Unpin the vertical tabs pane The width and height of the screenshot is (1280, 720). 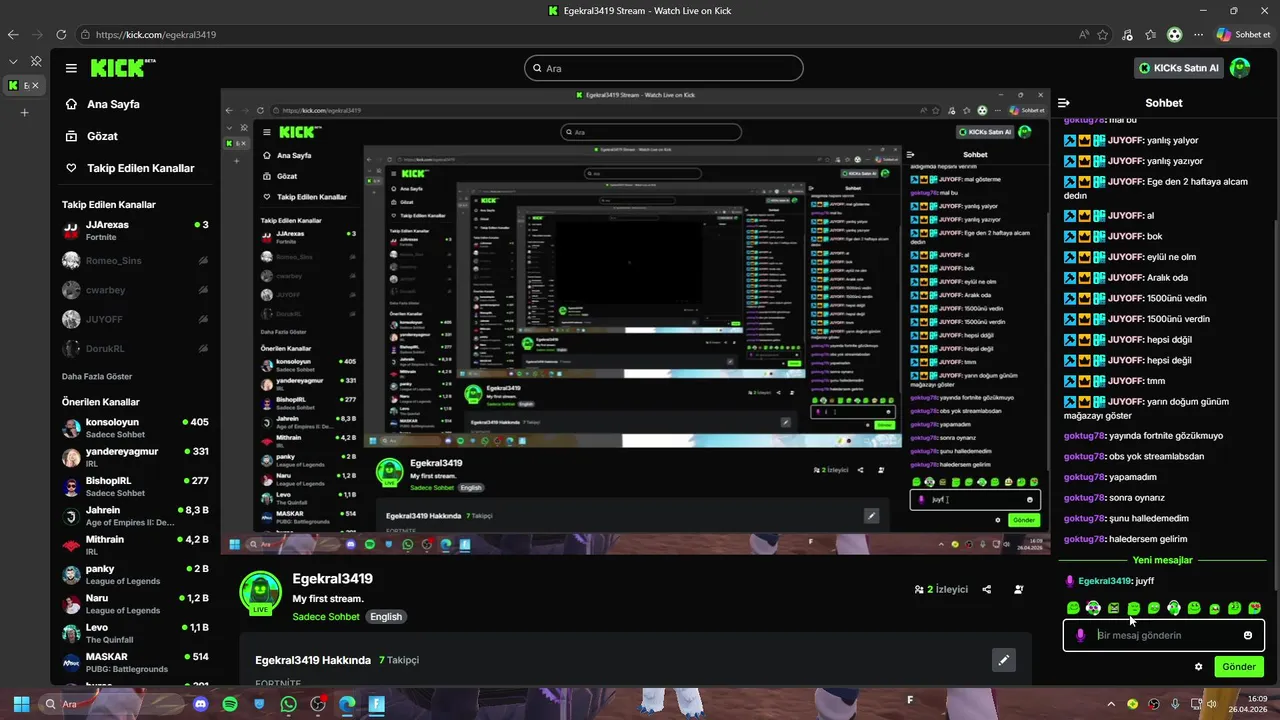coord(35,61)
